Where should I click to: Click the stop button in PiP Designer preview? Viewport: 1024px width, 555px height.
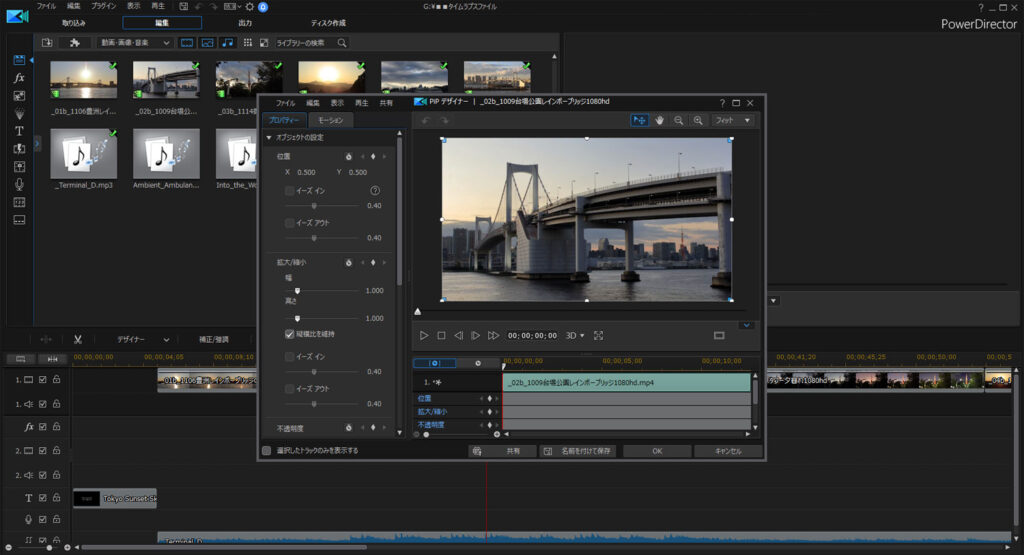(x=441, y=335)
